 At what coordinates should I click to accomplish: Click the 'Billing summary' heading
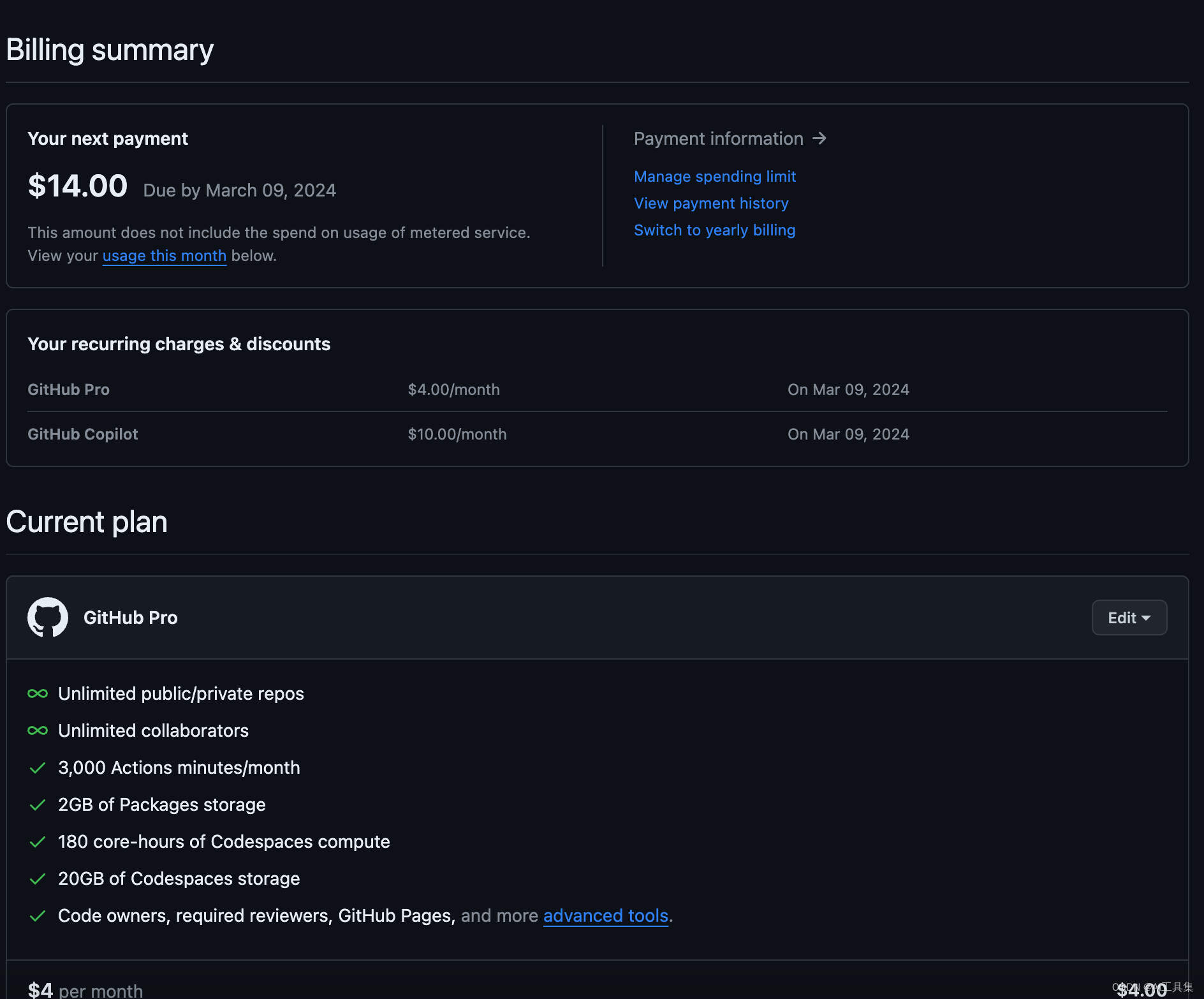click(x=110, y=50)
